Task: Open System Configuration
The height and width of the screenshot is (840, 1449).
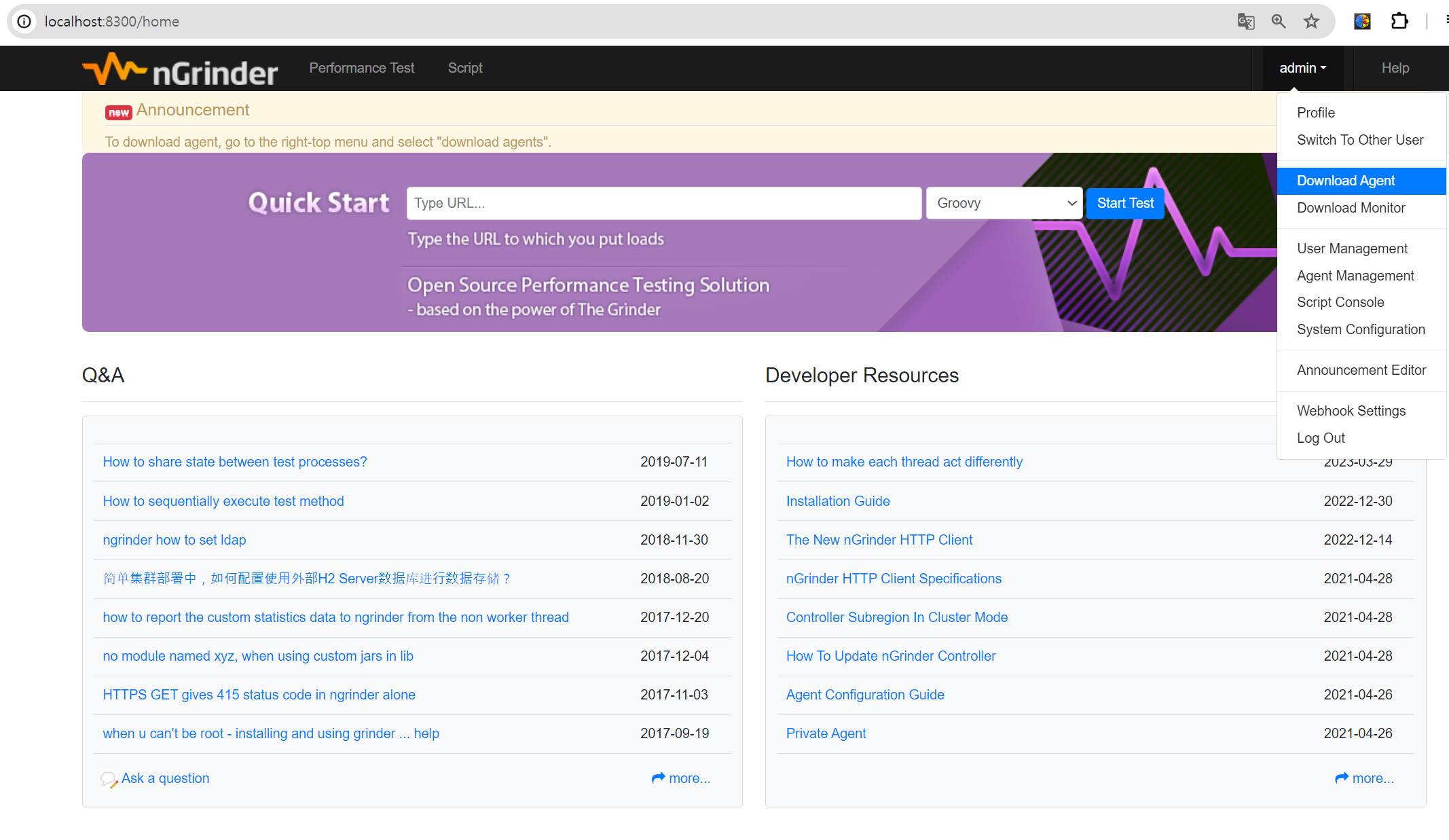Action: (x=1361, y=329)
